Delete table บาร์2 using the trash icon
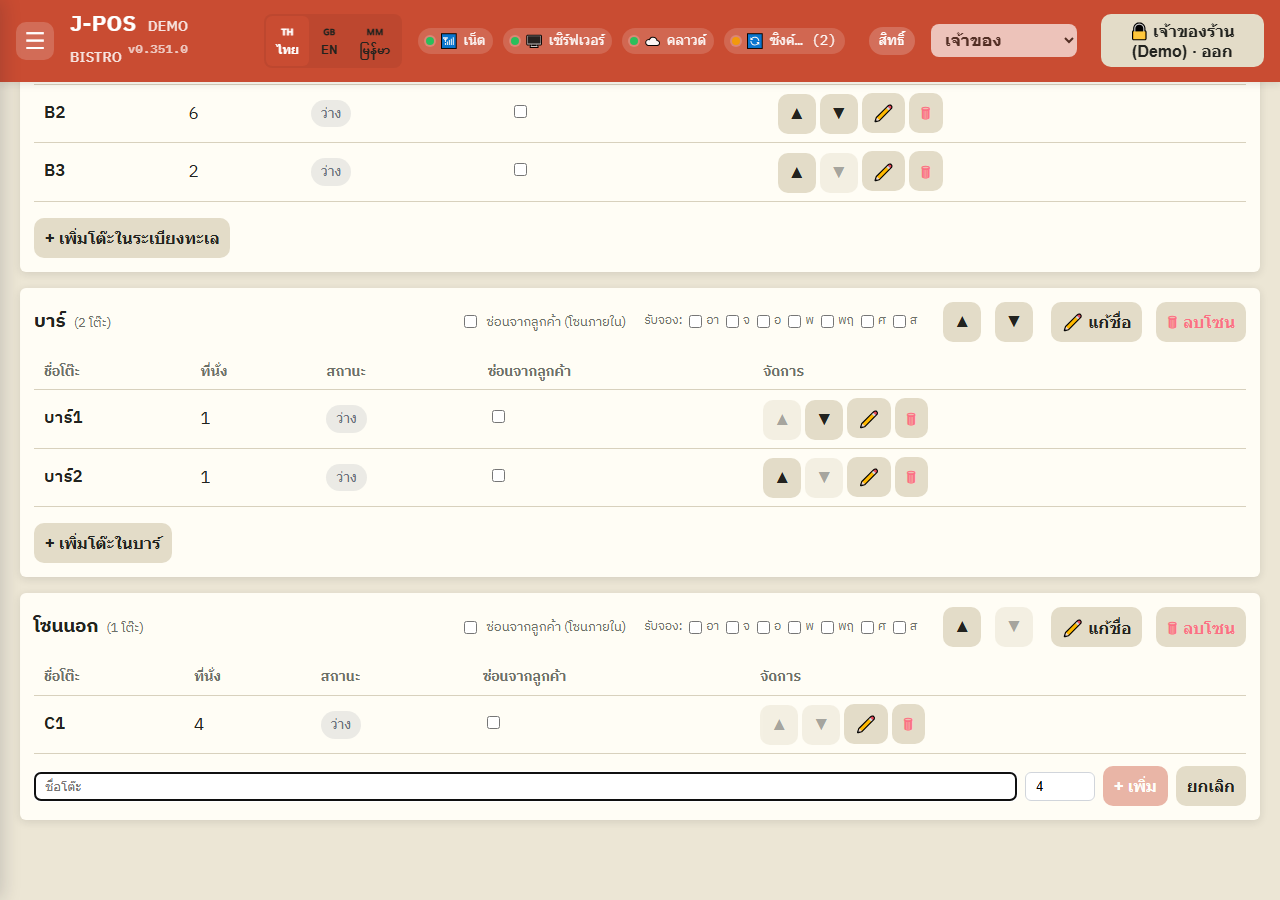This screenshot has height=900, width=1280. 911,477
